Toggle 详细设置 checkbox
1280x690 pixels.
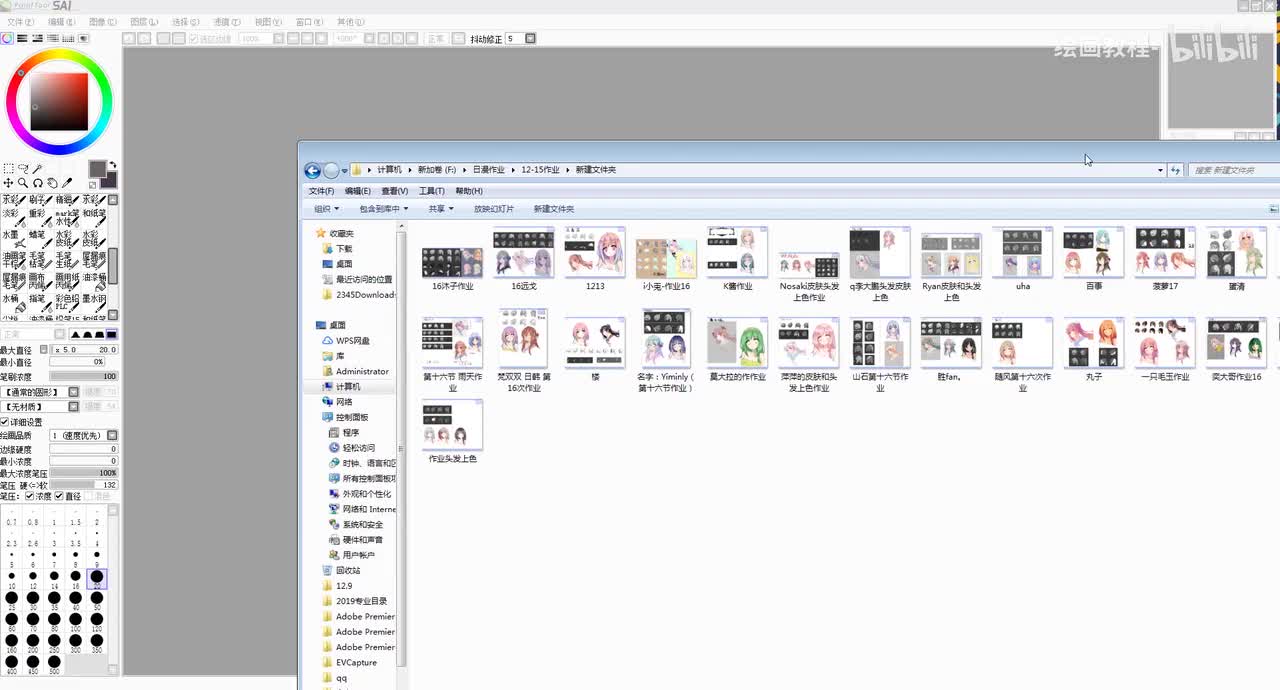[x=6, y=422]
